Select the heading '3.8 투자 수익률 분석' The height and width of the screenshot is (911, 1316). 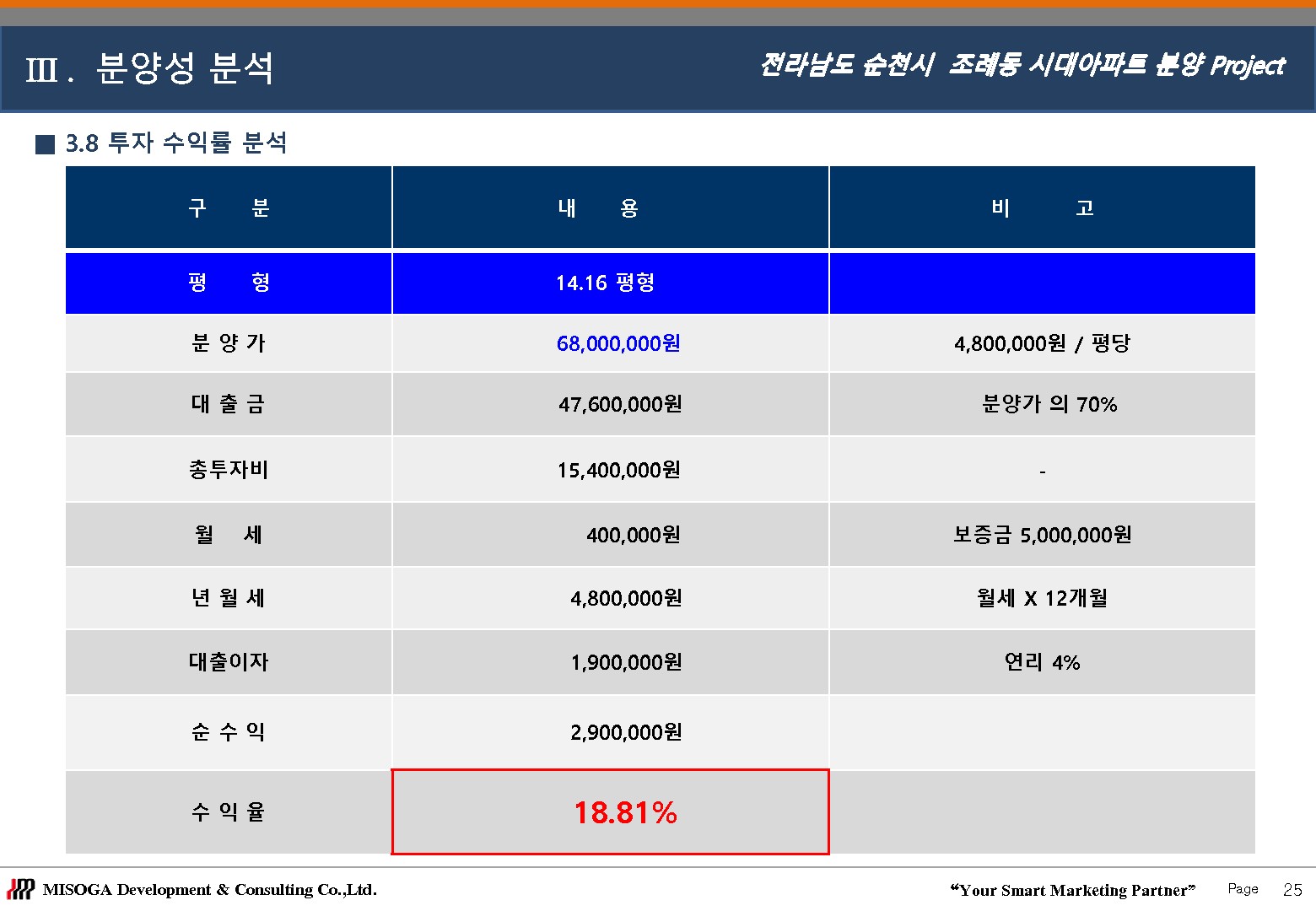(176, 143)
